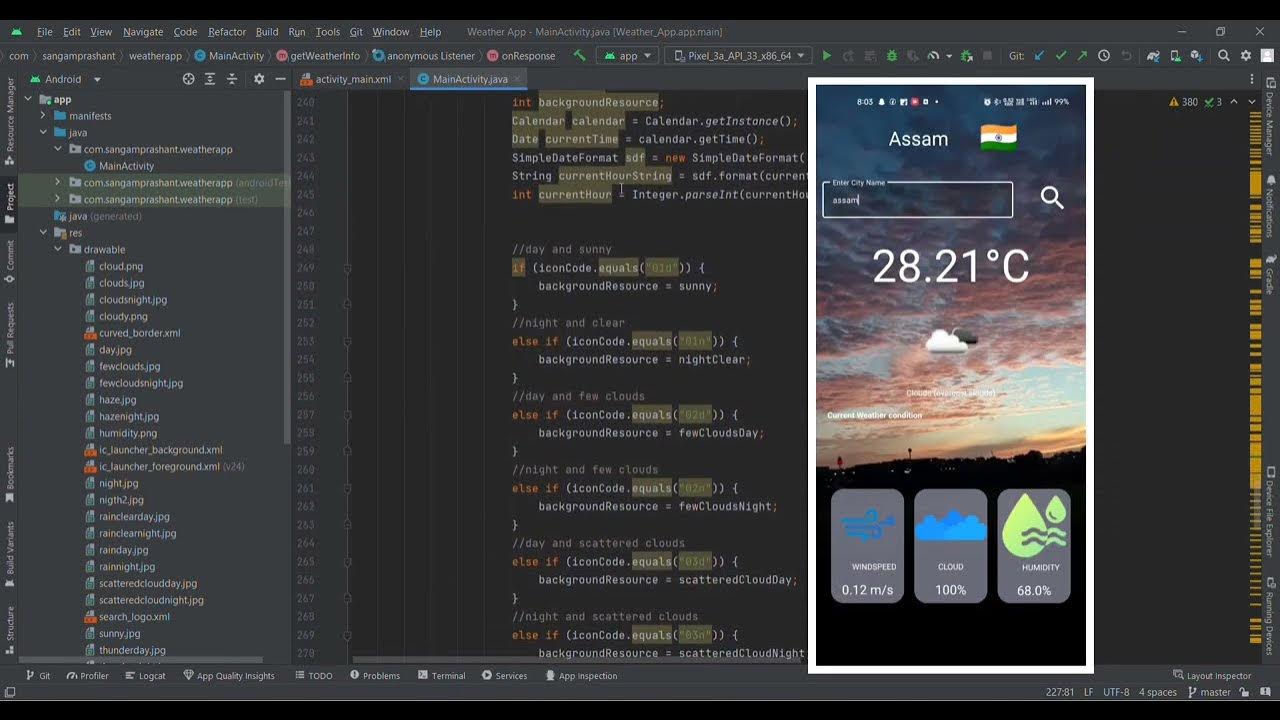The image size is (1280, 720).
Task: Toggle the Commit tool window tab
Action: pyautogui.click(x=11, y=260)
